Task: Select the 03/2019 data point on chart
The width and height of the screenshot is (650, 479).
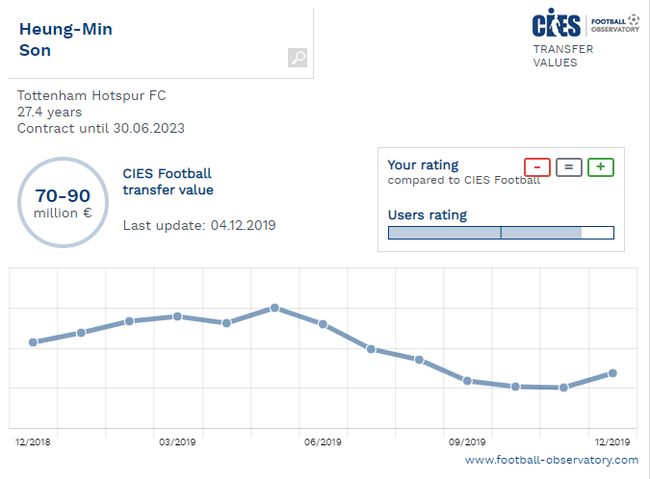Action: pyautogui.click(x=177, y=316)
